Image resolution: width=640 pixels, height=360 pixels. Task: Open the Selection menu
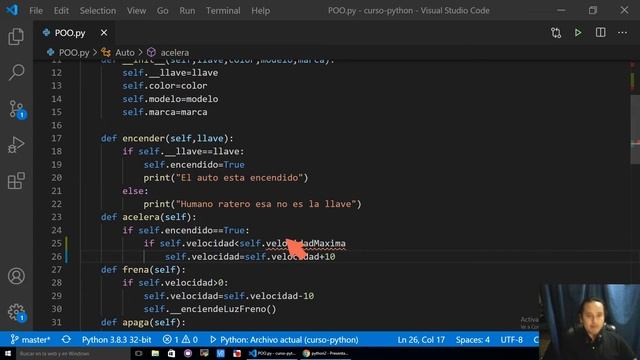(98, 11)
